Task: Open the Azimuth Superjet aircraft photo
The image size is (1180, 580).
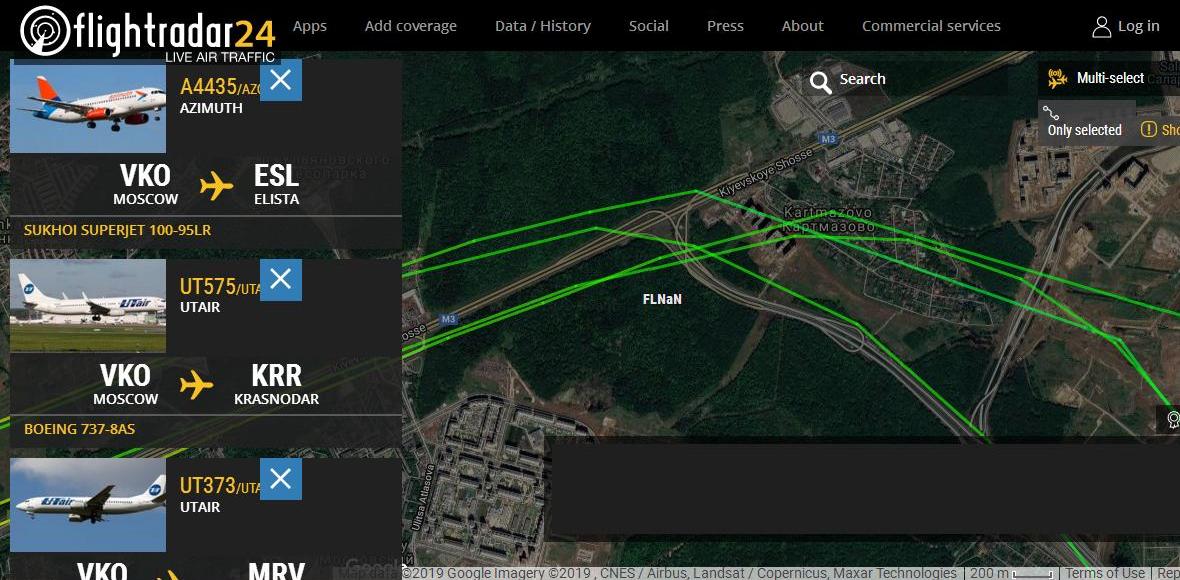Action: (88, 108)
